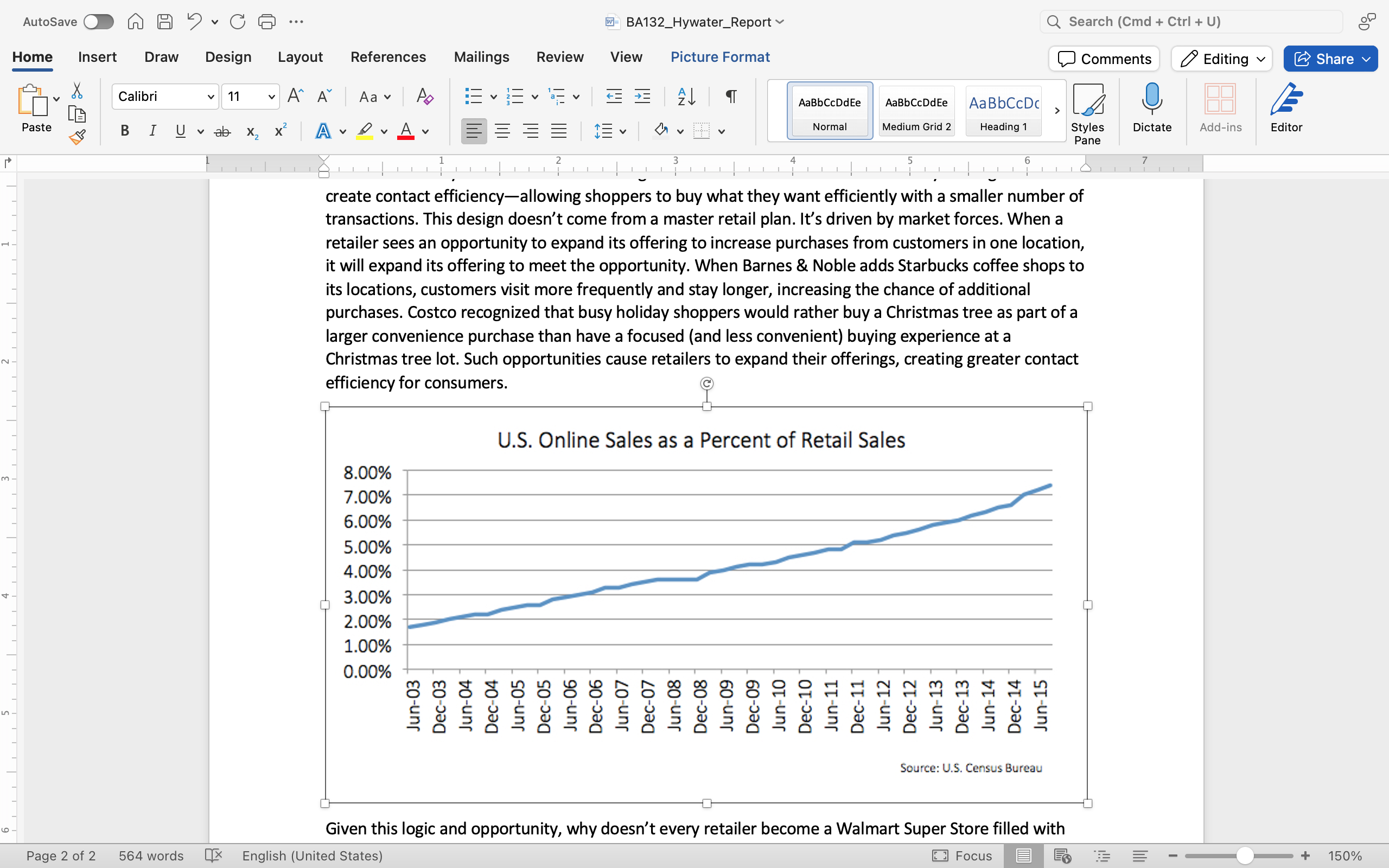Go to the References tab
This screenshot has width=1389, height=868.
pos(388,57)
